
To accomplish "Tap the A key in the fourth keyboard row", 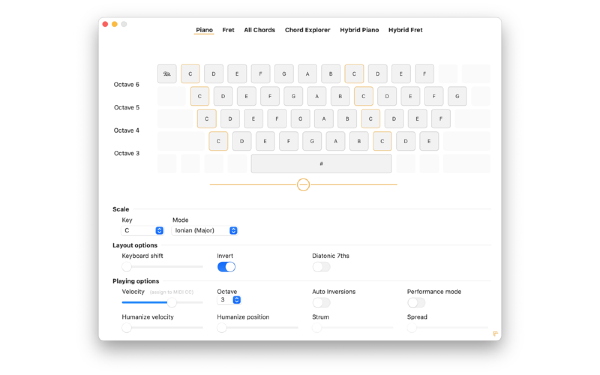I will pyautogui.click(x=336, y=141).
